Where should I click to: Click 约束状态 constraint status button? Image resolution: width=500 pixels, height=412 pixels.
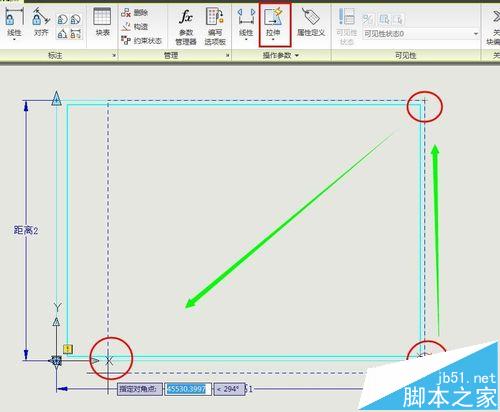coord(141,41)
